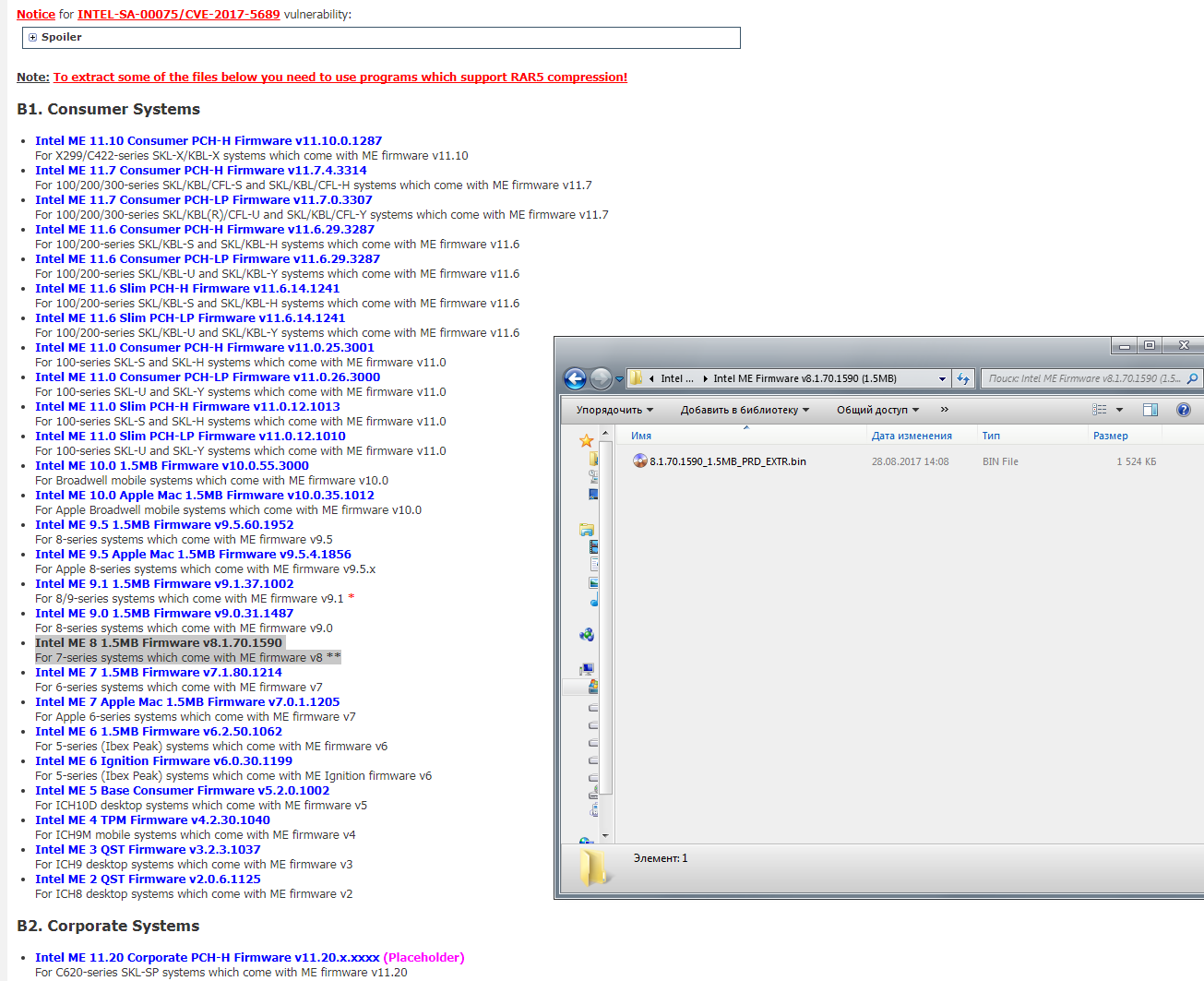This screenshot has height=981, width=1204.
Task: Go forward using the Explorer forward arrow
Action: coord(601,378)
